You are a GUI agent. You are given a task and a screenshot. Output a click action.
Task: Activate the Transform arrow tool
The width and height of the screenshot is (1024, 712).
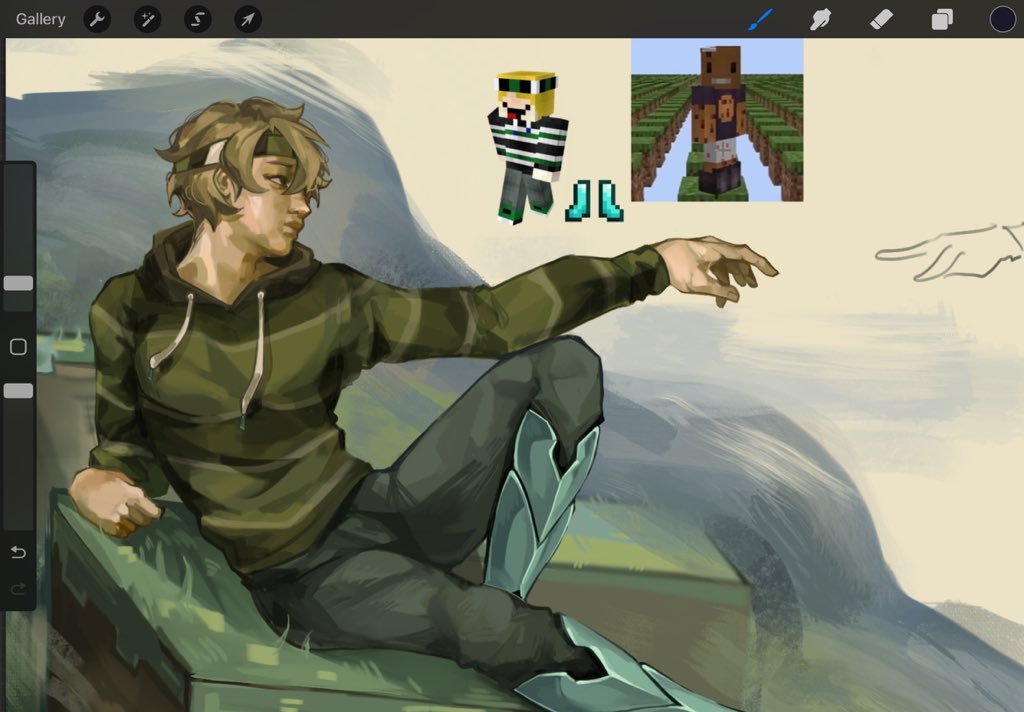coord(247,18)
